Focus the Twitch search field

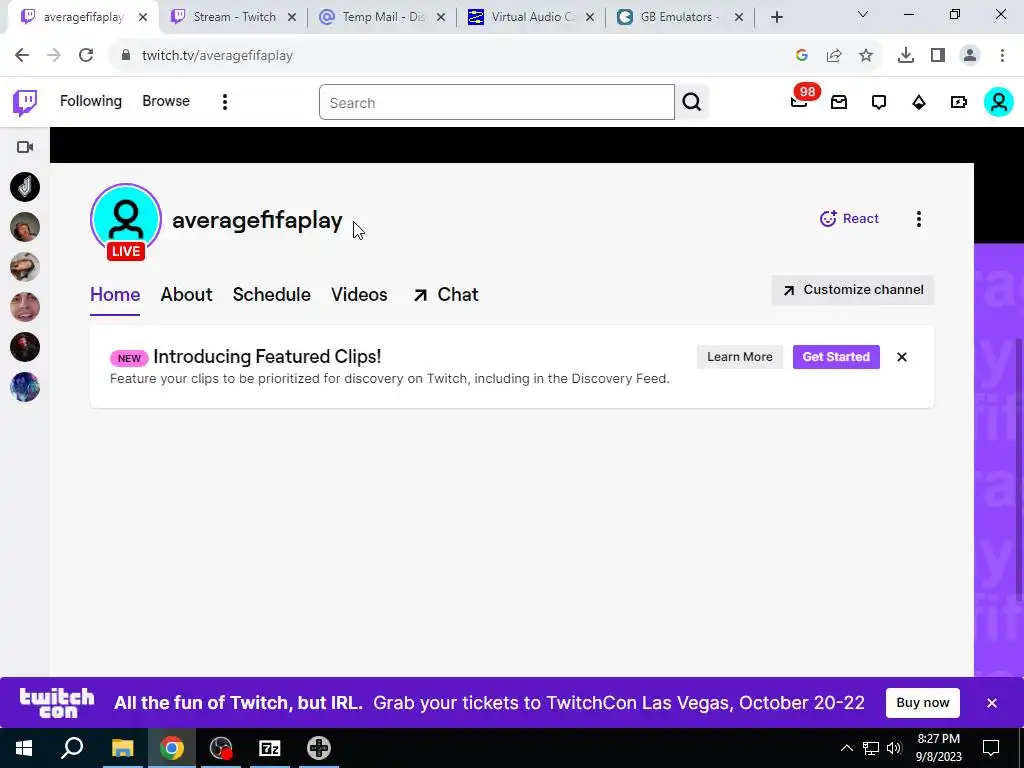coord(496,103)
